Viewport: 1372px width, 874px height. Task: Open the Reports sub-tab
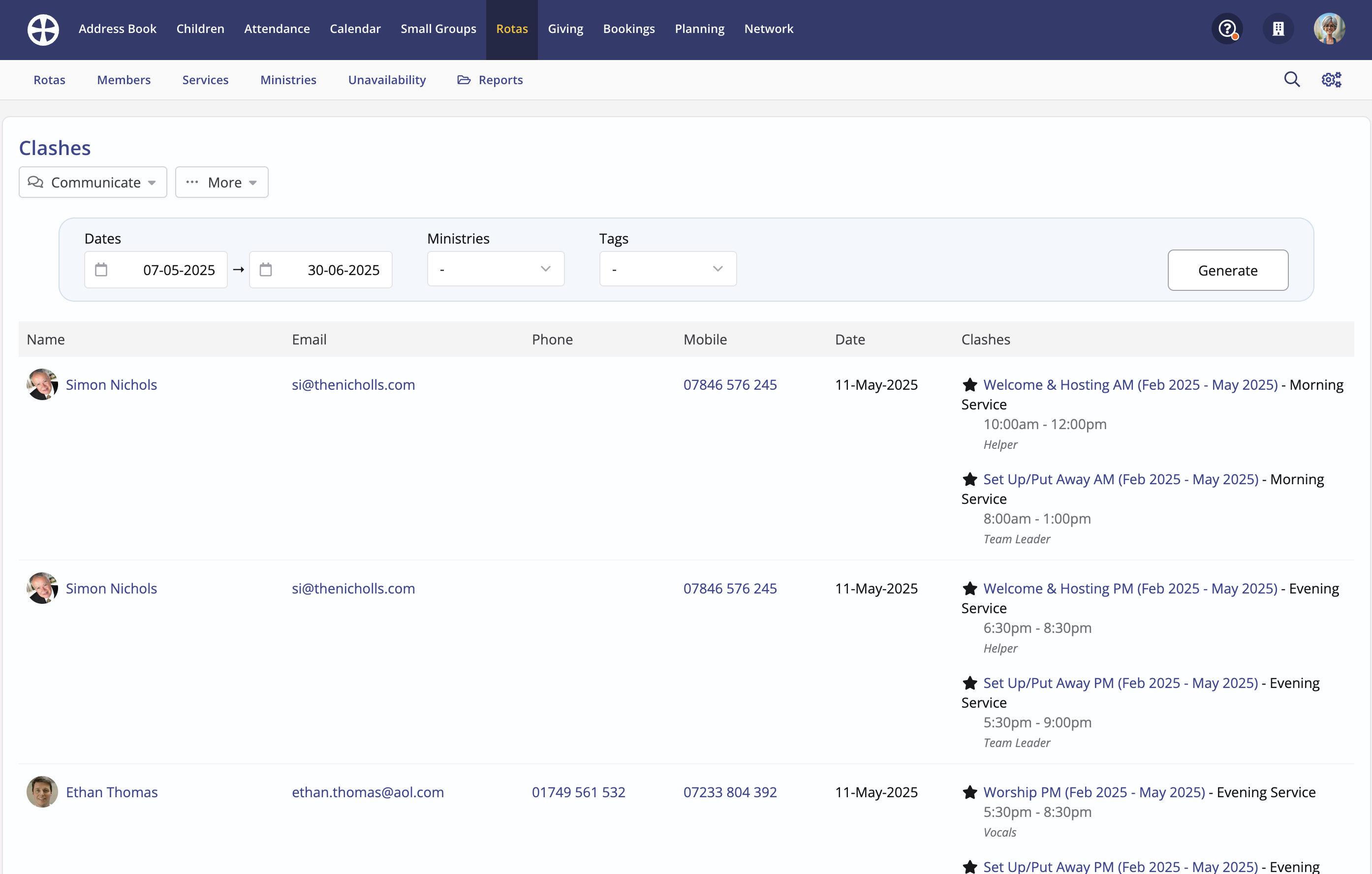coord(490,80)
